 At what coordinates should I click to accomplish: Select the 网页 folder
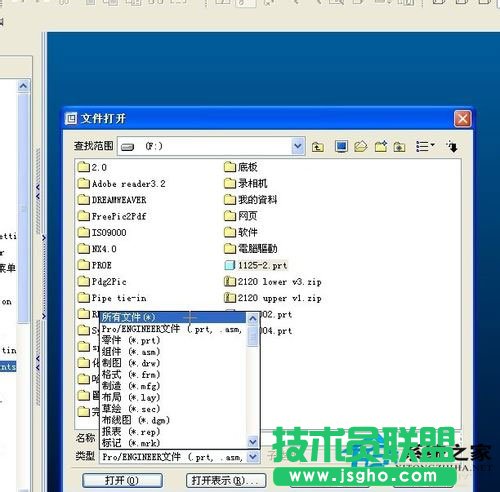click(241, 216)
